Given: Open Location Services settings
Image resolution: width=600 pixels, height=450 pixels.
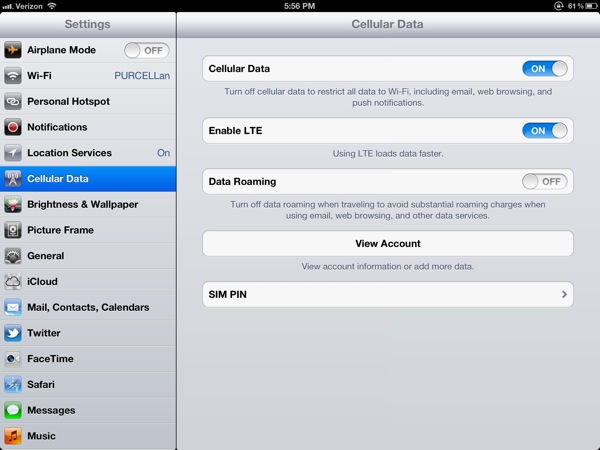Looking at the screenshot, I should 88,153.
